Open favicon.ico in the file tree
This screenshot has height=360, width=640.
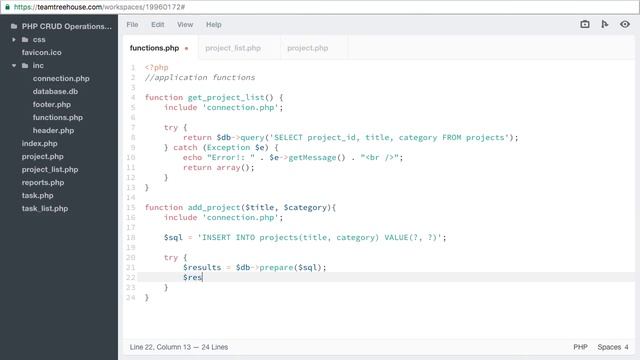click(42, 52)
